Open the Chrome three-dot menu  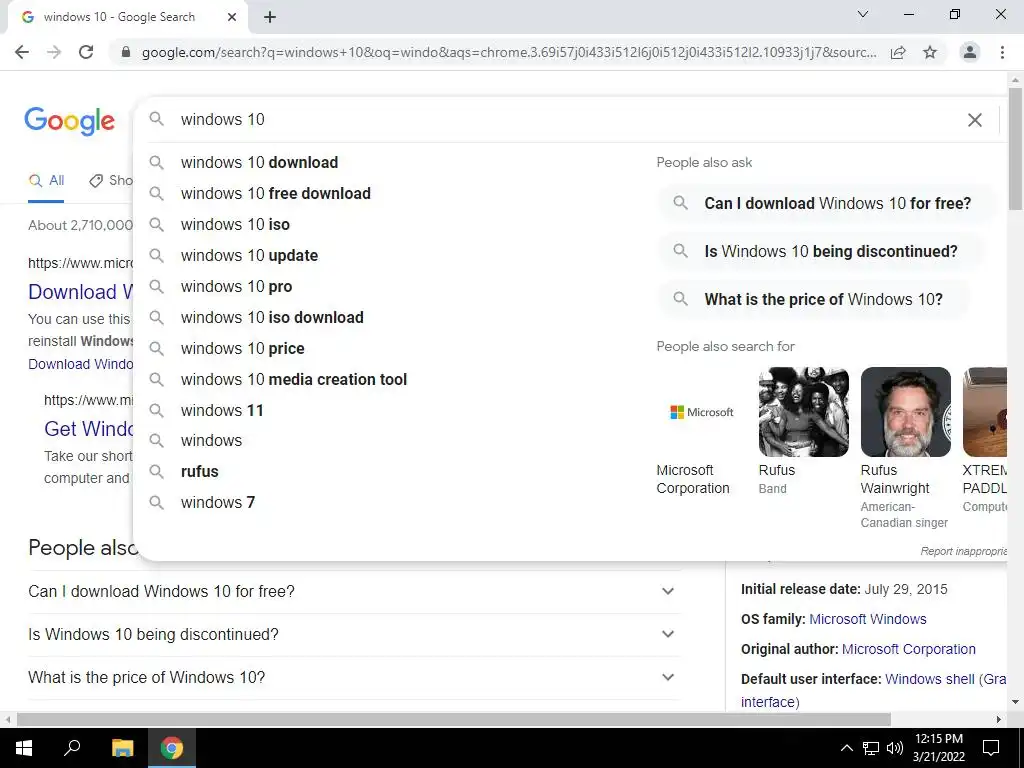1002,52
